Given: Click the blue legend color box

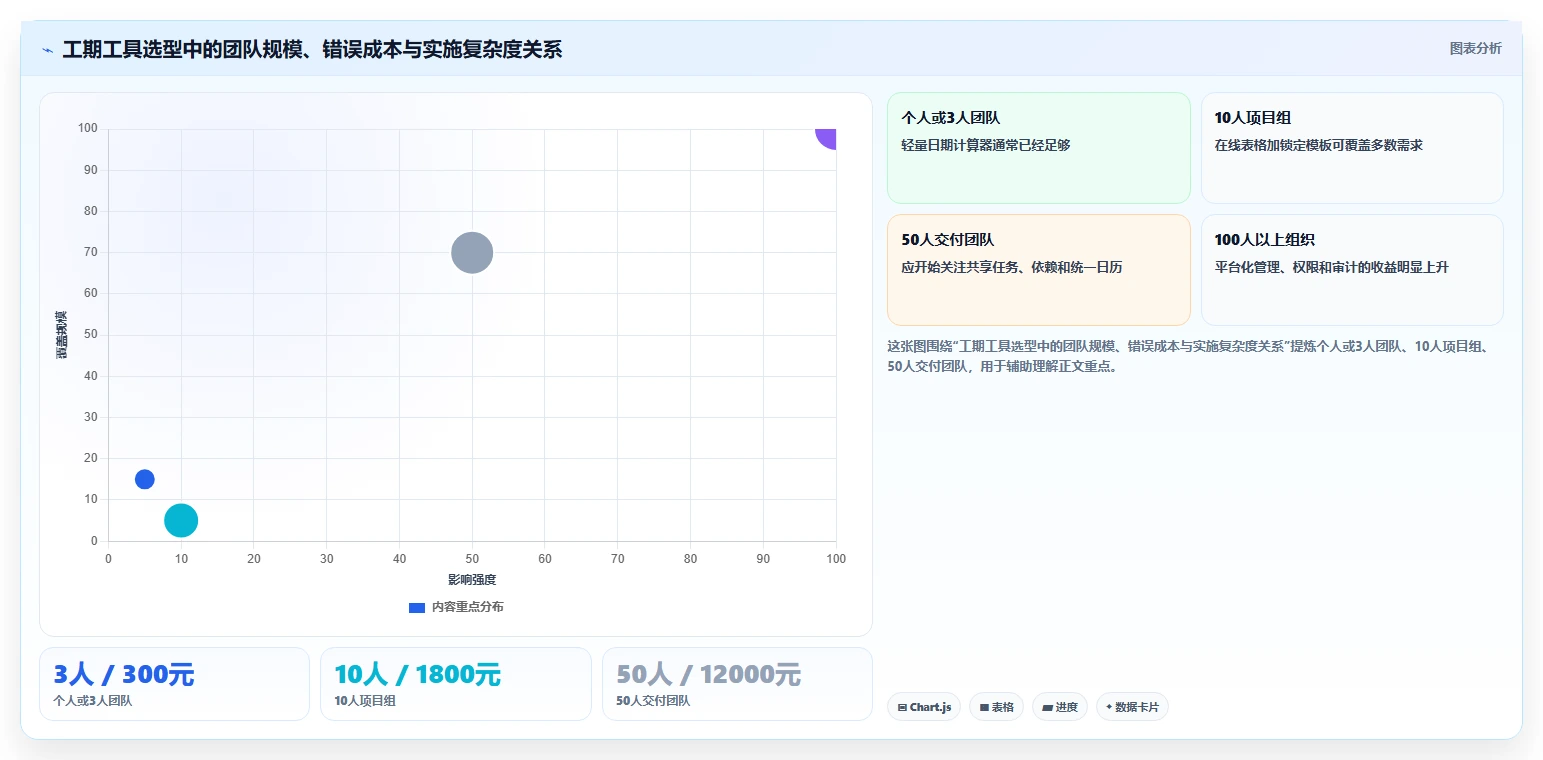Looking at the screenshot, I should coord(417,607).
